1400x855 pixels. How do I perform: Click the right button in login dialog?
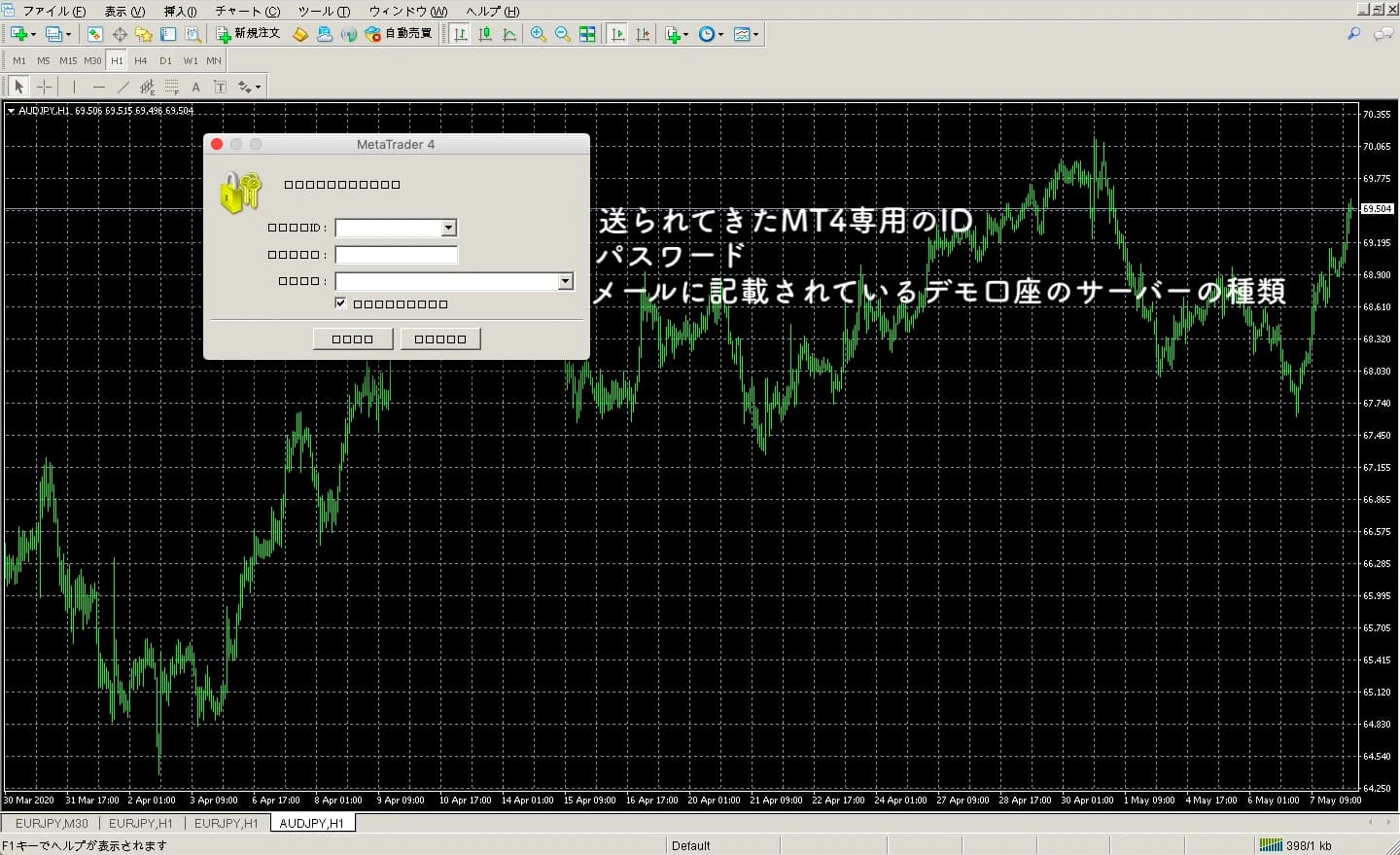tap(440, 338)
